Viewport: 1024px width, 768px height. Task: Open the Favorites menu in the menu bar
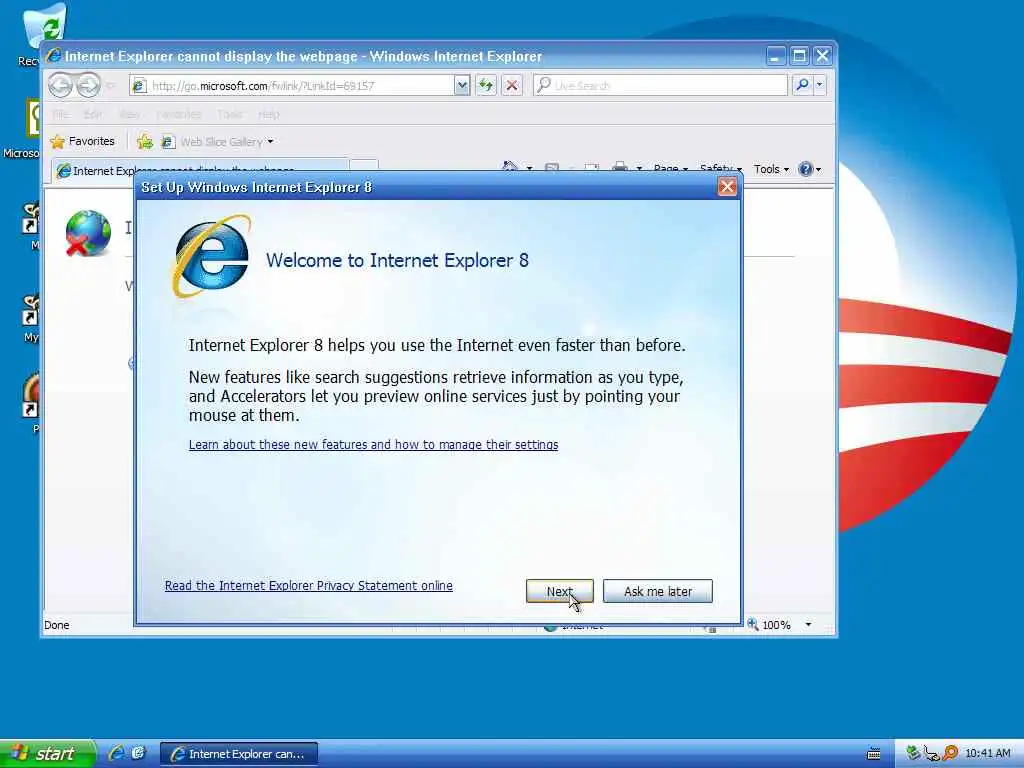179,114
